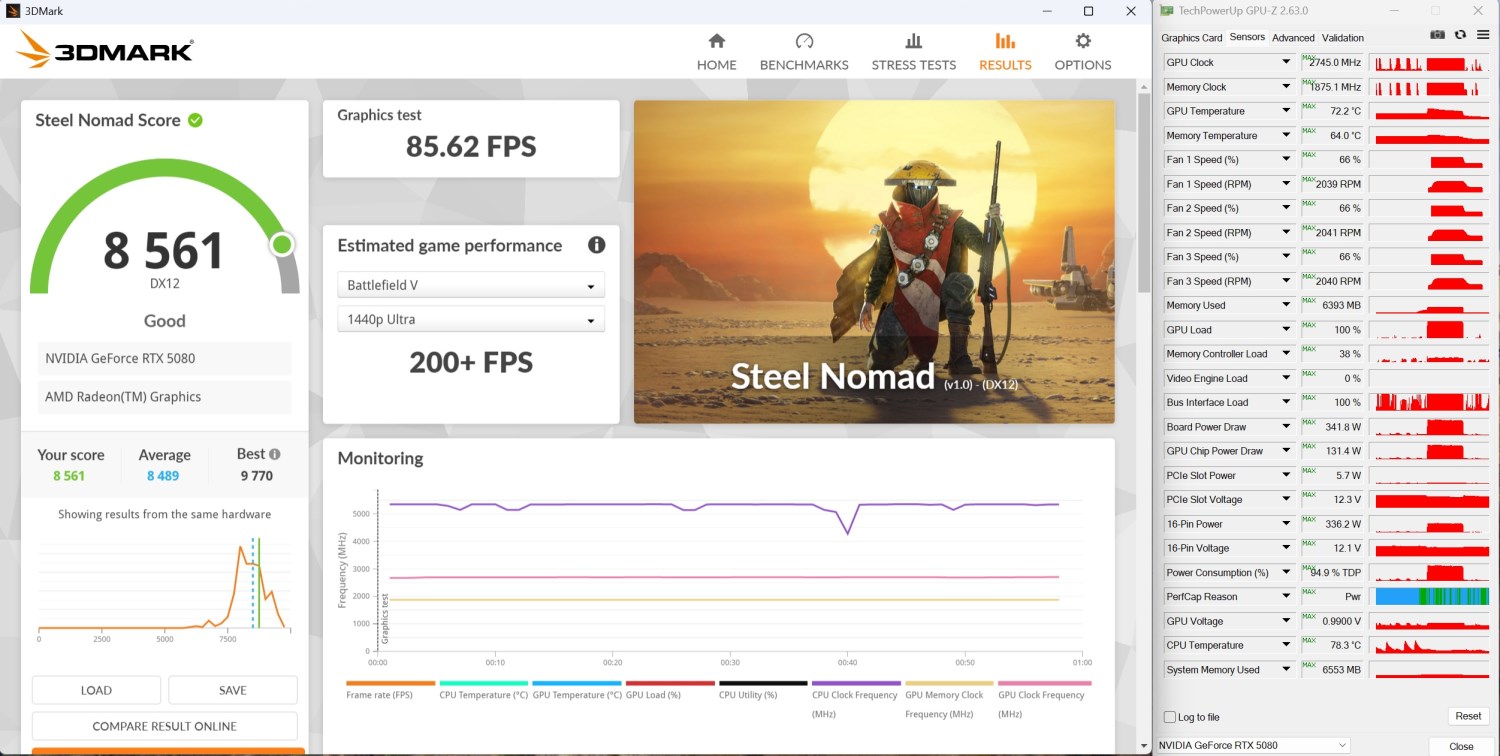
Task: Open the STRESS TESTS section
Action: pos(913,52)
